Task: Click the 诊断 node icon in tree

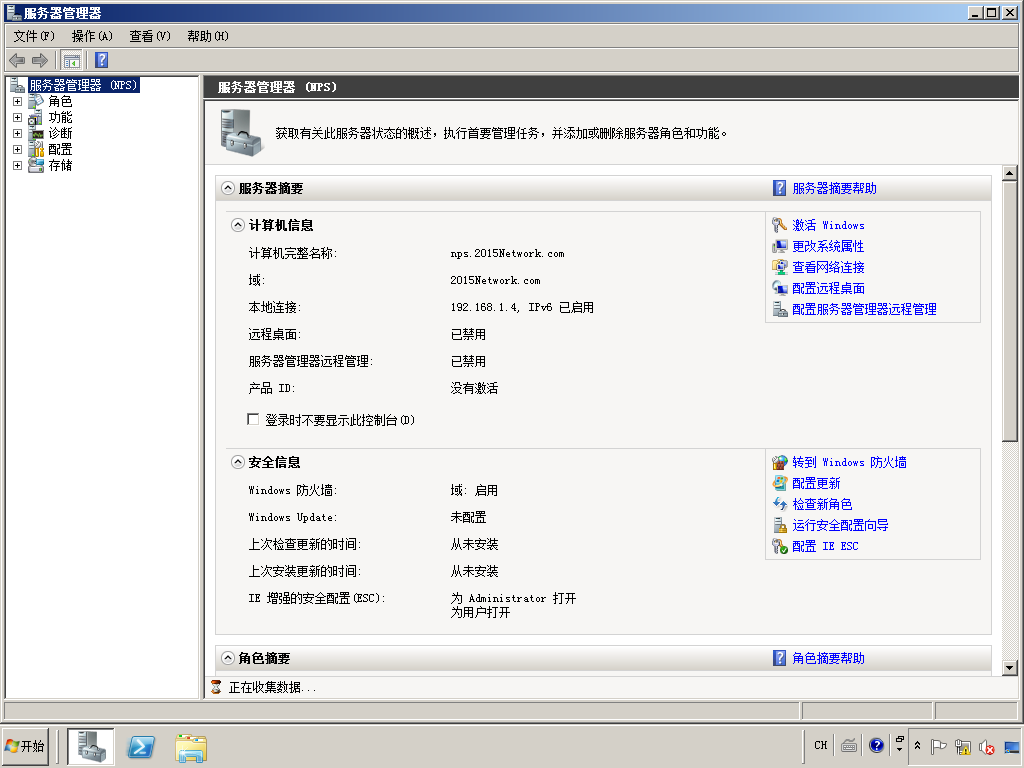Action: (x=36, y=133)
